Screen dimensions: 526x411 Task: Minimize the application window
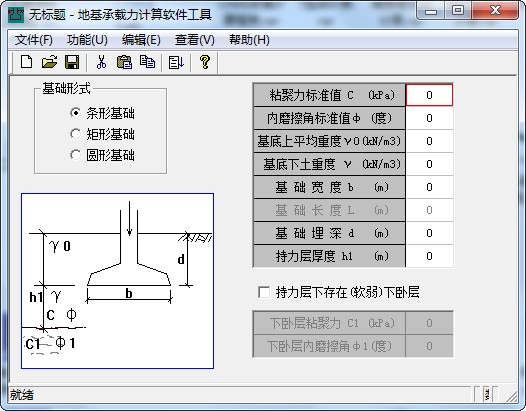pos(431,11)
